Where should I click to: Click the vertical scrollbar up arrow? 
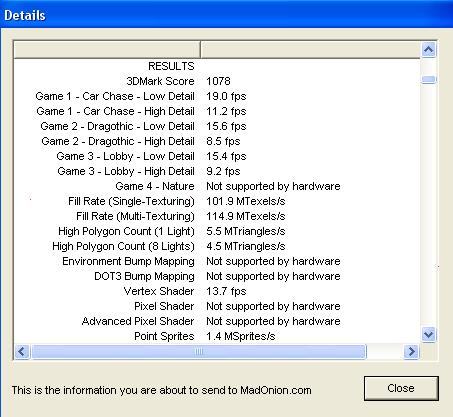click(x=429, y=50)
